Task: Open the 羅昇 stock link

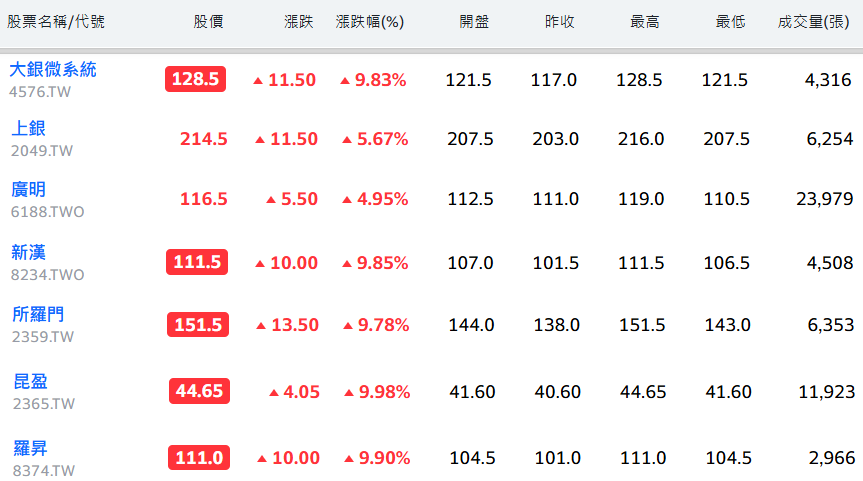Action: pyautogui.click(x=30, y=449)
